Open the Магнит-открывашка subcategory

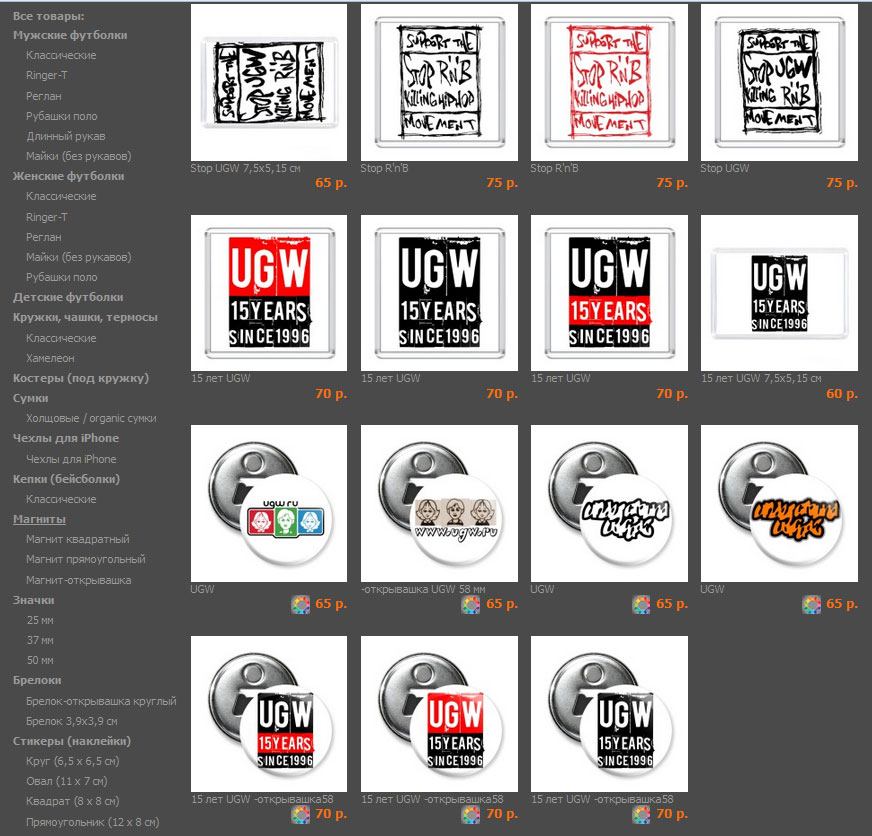pos(78,580)
